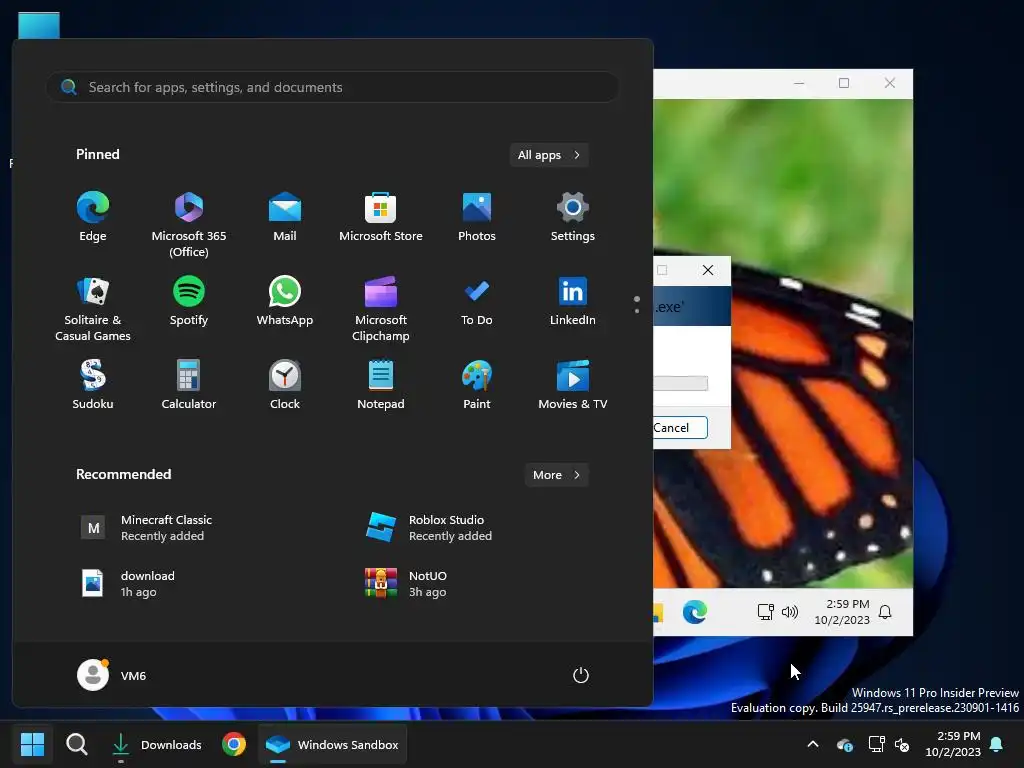Viewport: 1024px width, 768px height.
Task: Open host clock and date 2:59 PM
Action: point(953,744)
